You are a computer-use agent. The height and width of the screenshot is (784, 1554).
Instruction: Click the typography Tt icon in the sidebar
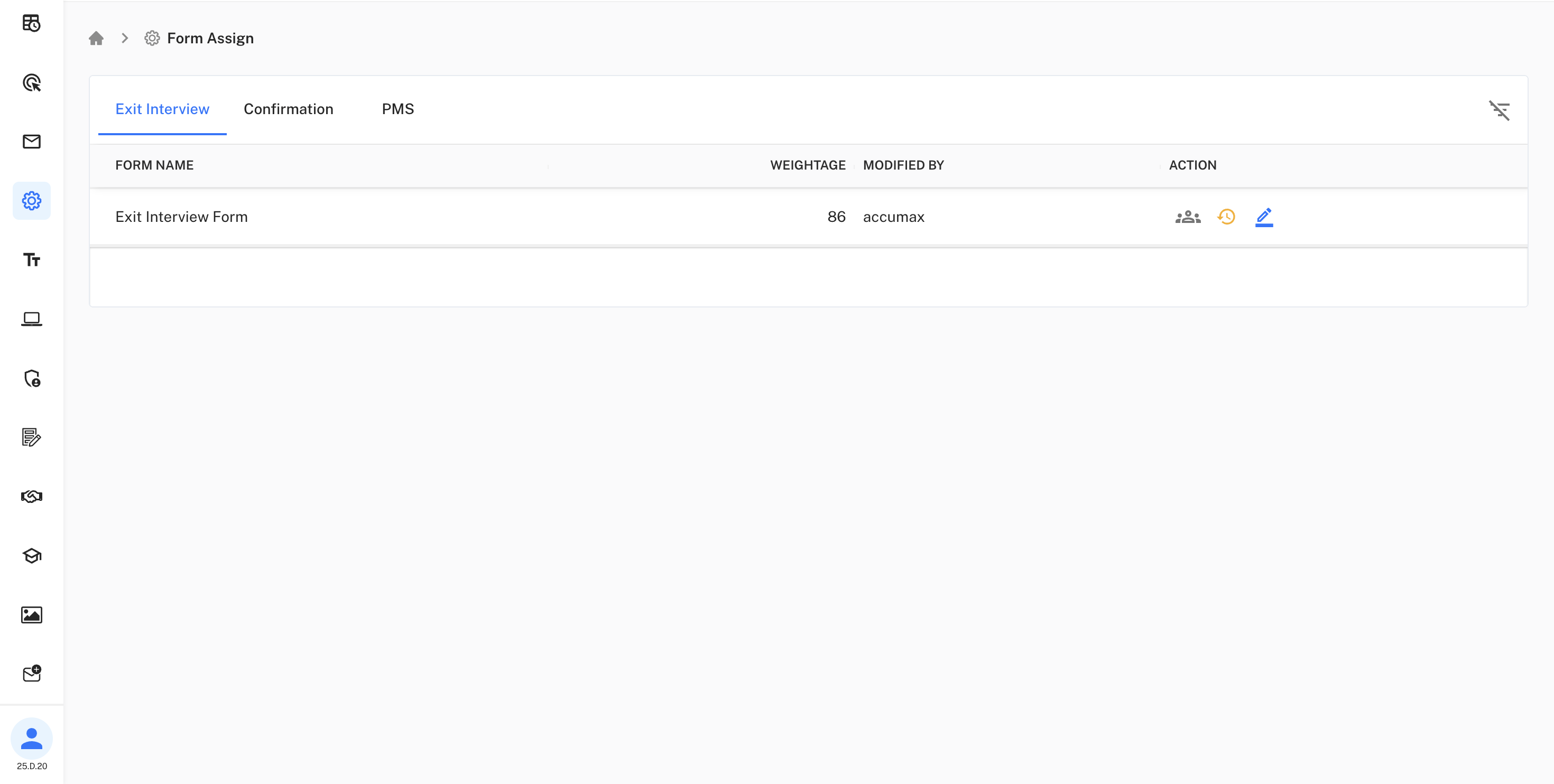[x=31, y=260]
